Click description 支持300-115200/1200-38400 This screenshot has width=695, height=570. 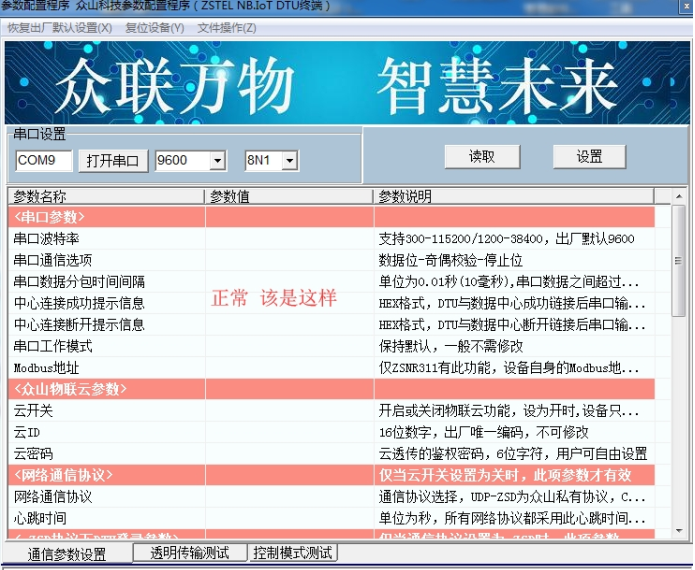tap(506, 239)
